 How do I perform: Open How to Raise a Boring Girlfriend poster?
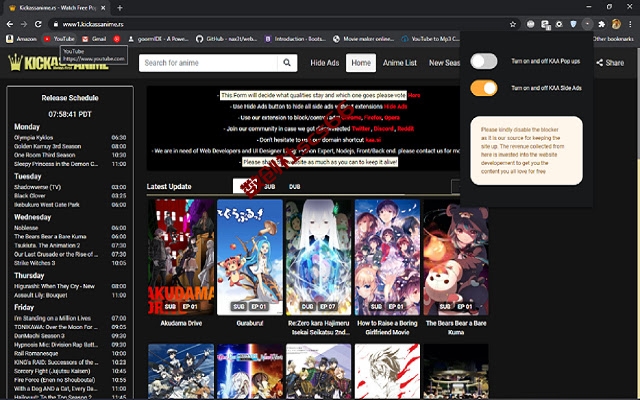(387, 257)
